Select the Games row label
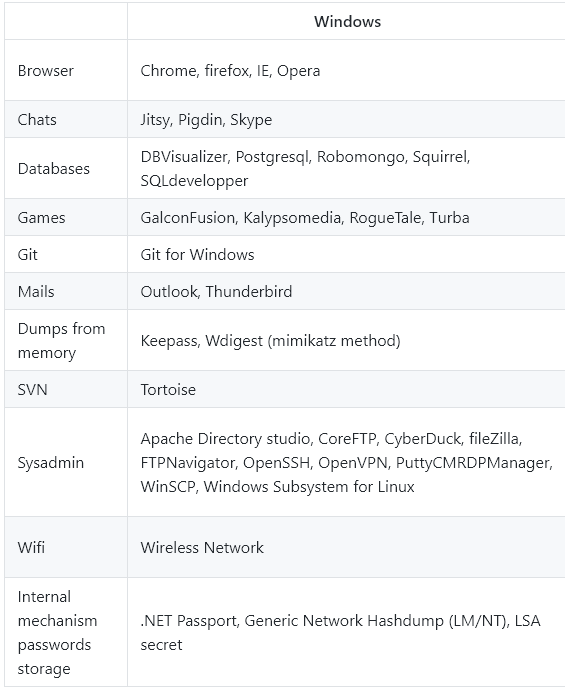Screen dimensions: 565x697 point(41,217)
